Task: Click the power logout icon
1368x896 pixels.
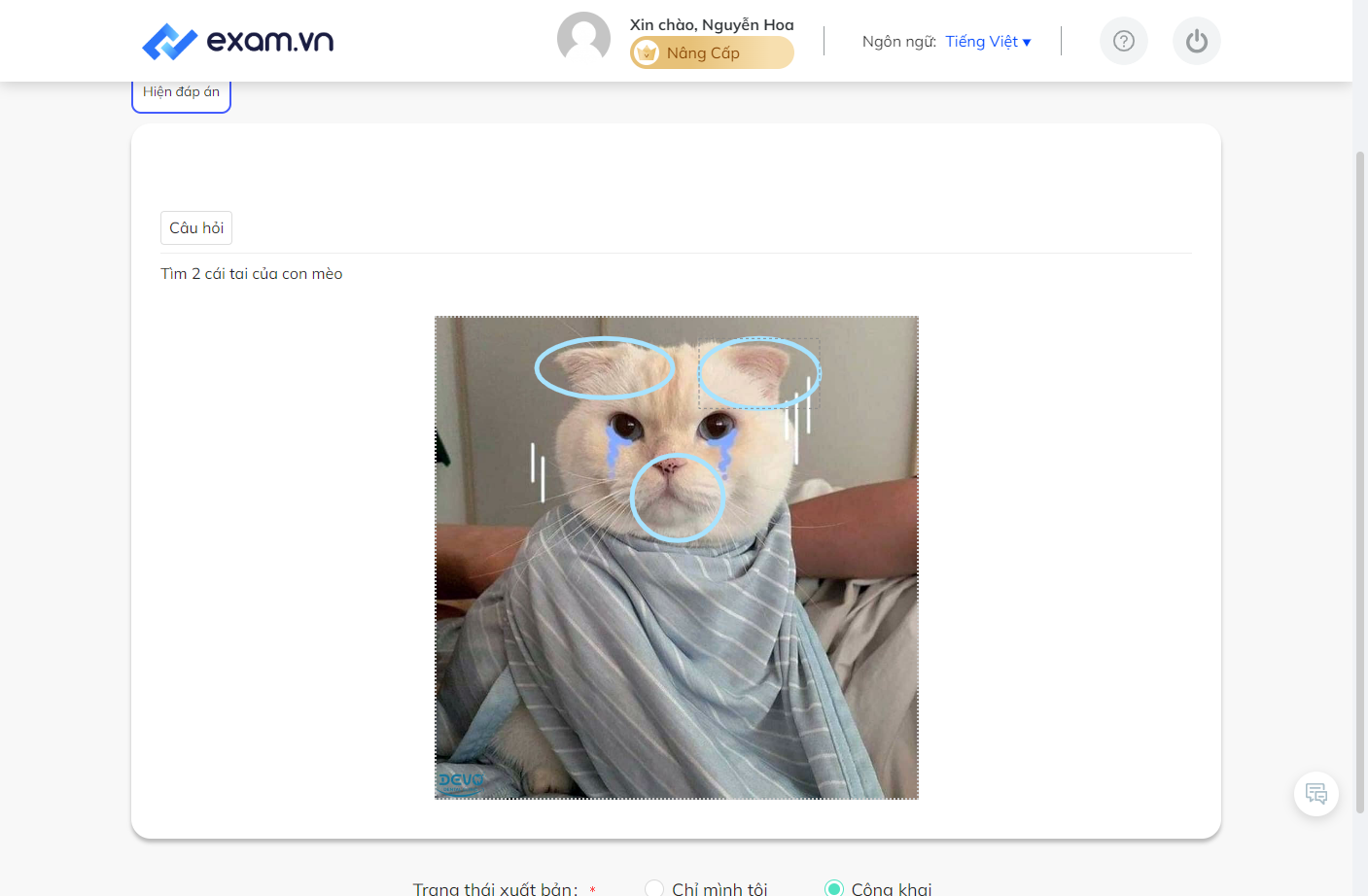Action: pyautogui.click(x=1197, y=41)
